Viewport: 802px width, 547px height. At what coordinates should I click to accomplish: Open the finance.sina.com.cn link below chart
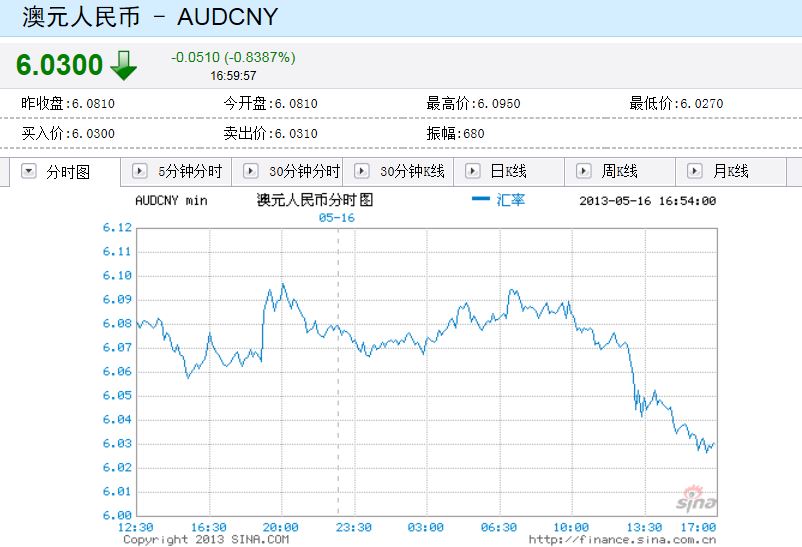[622, 540]
